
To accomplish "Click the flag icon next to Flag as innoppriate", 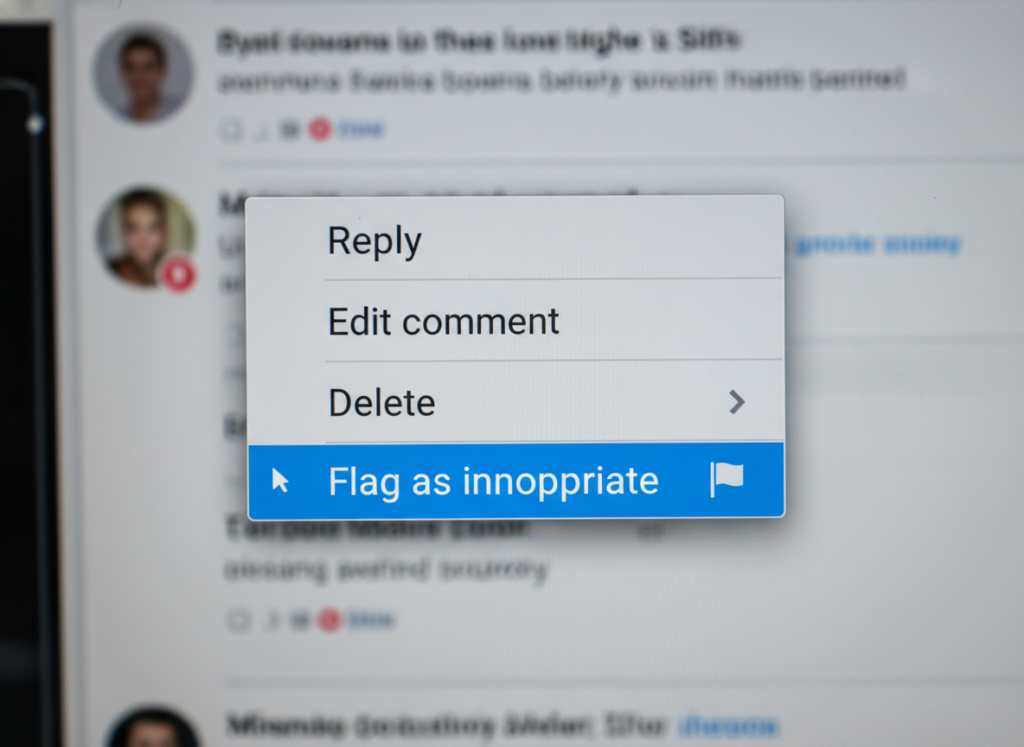I will [x=726, y=479].
